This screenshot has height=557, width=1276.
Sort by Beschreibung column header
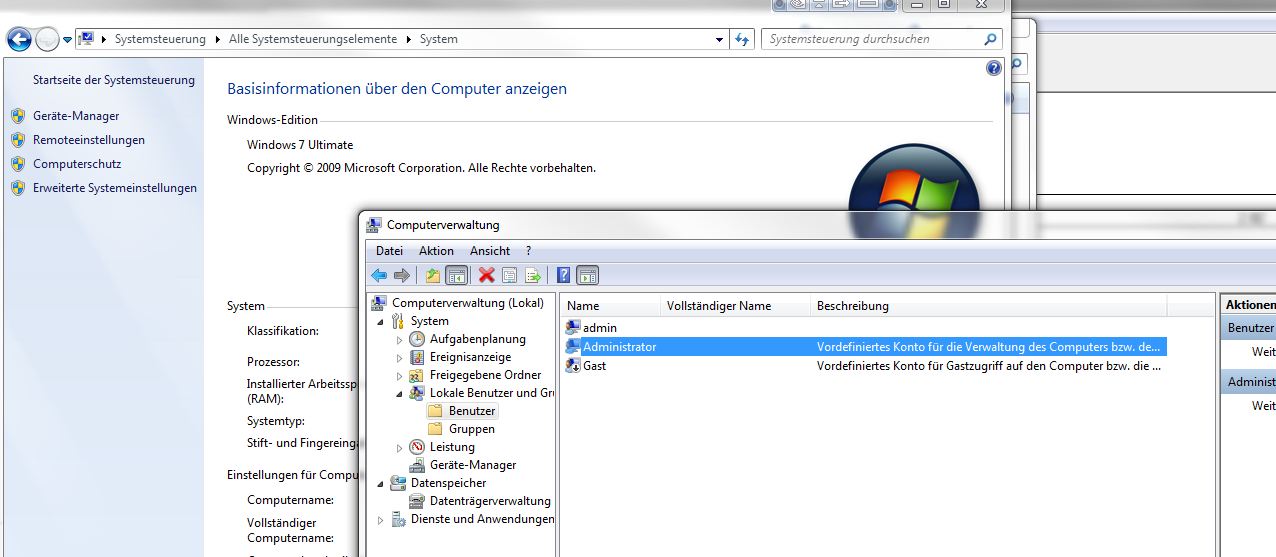tap(988, 306)
